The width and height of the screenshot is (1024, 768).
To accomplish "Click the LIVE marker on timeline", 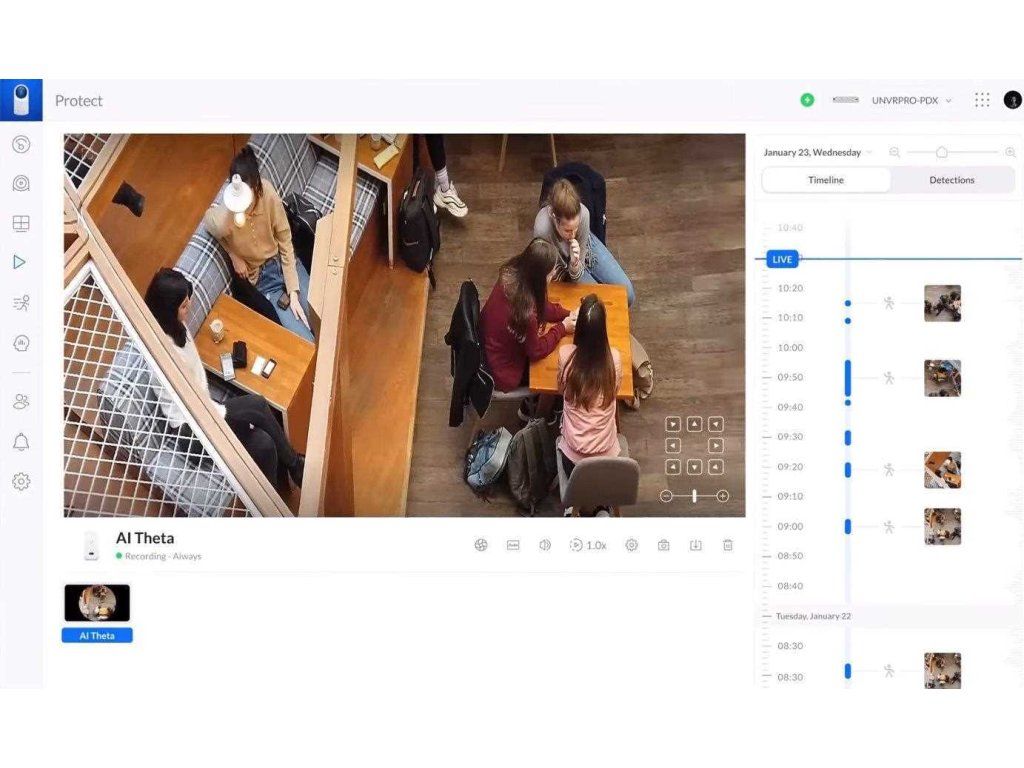I will (x=782, y=259).
